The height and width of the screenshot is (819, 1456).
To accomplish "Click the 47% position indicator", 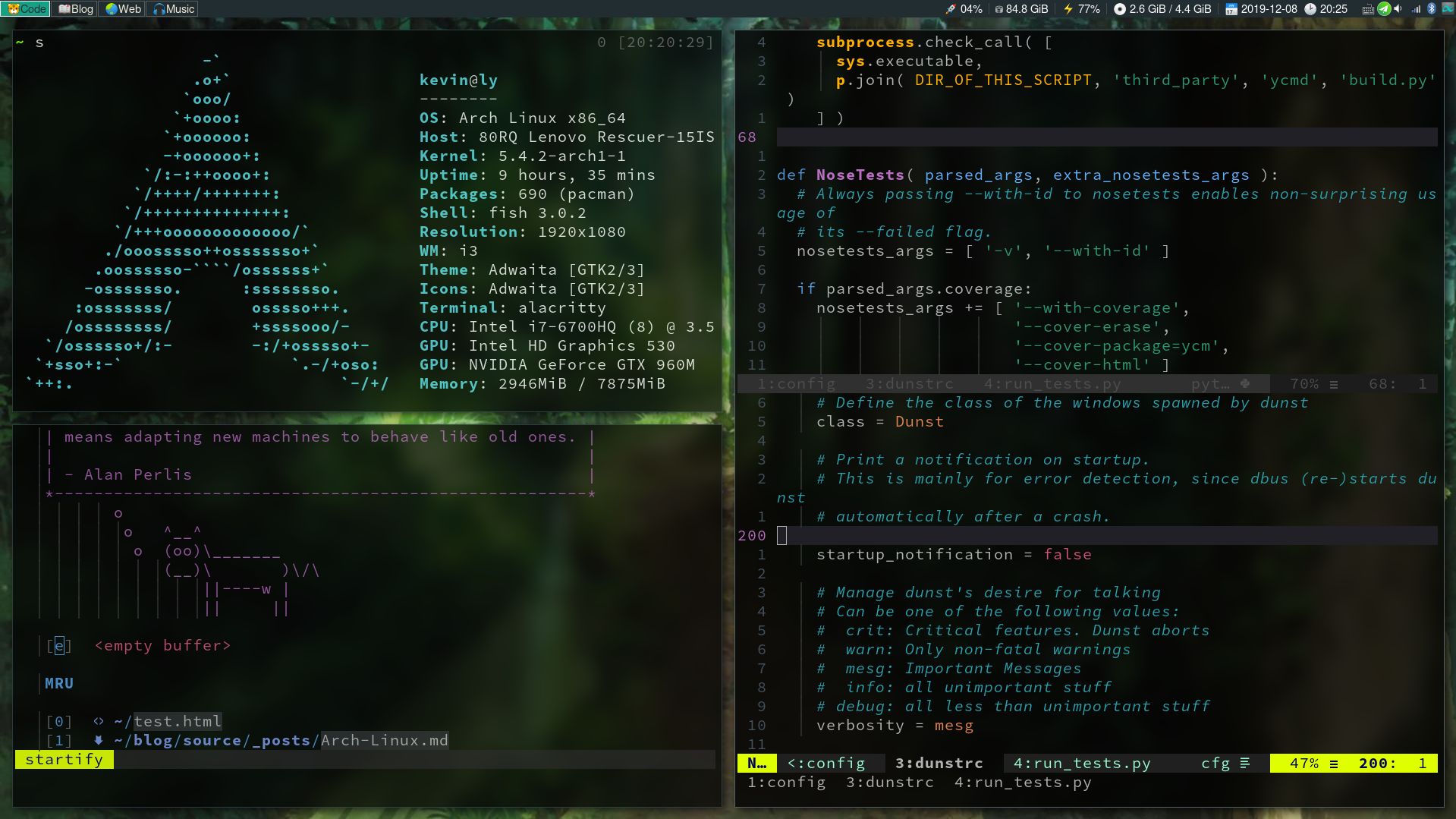I will [1304, 764].
